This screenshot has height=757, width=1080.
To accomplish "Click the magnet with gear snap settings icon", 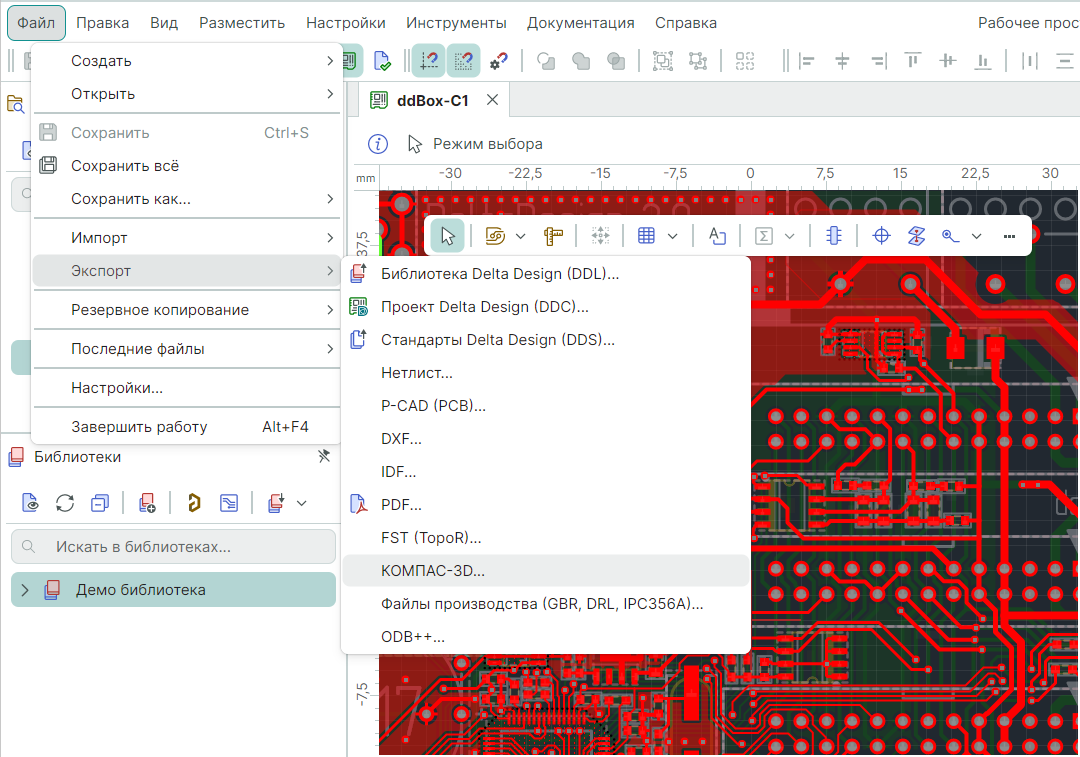I will pyautogui.click(x=498, y=61).
